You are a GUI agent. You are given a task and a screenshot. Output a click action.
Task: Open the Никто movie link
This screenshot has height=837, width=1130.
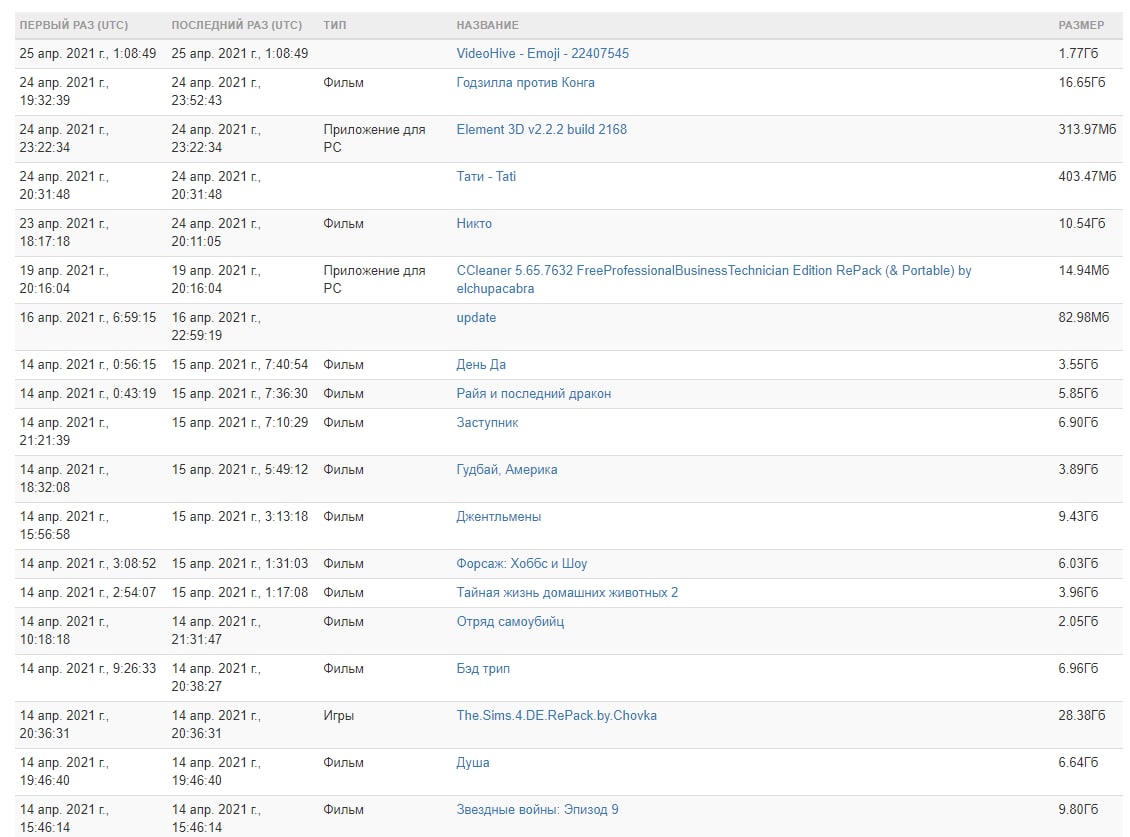(x=473, y=223)
